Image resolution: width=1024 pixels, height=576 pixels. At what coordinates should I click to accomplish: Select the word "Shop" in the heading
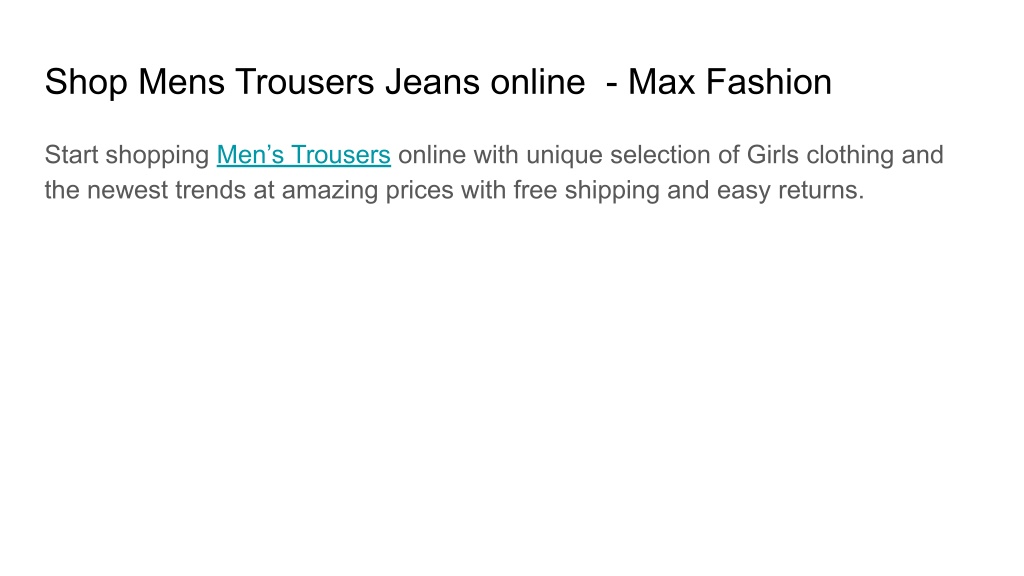(86, 83)
